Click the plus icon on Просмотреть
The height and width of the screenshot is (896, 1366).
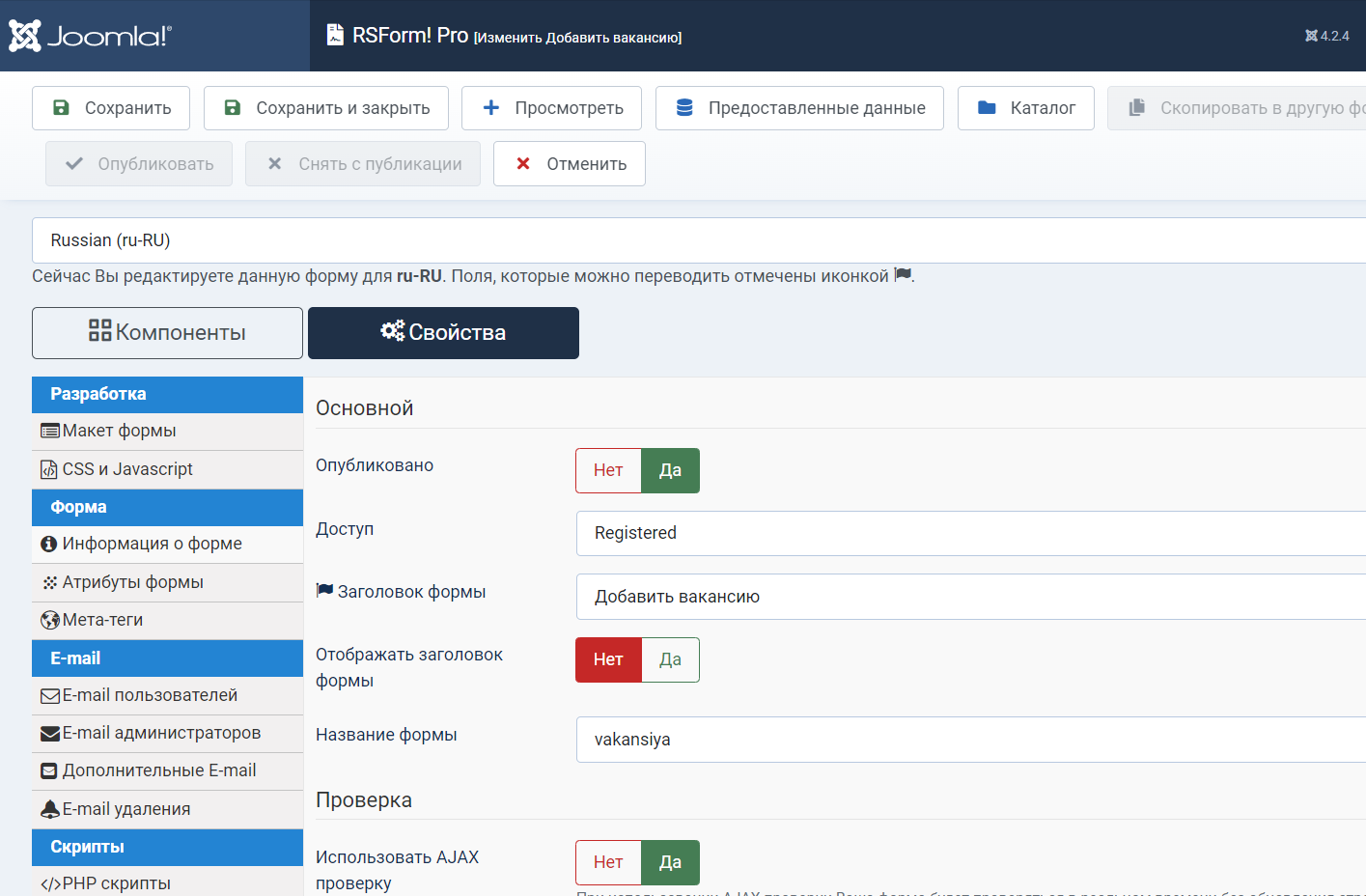pyautogui.click(x=490, y=108)
